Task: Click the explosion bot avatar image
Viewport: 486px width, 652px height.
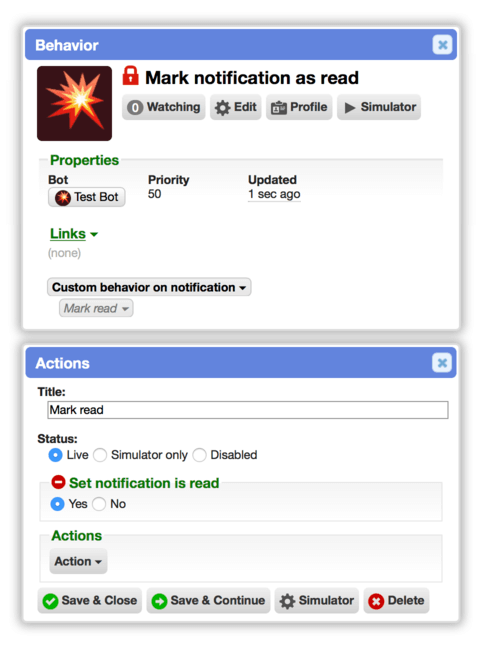Action: 74,104
